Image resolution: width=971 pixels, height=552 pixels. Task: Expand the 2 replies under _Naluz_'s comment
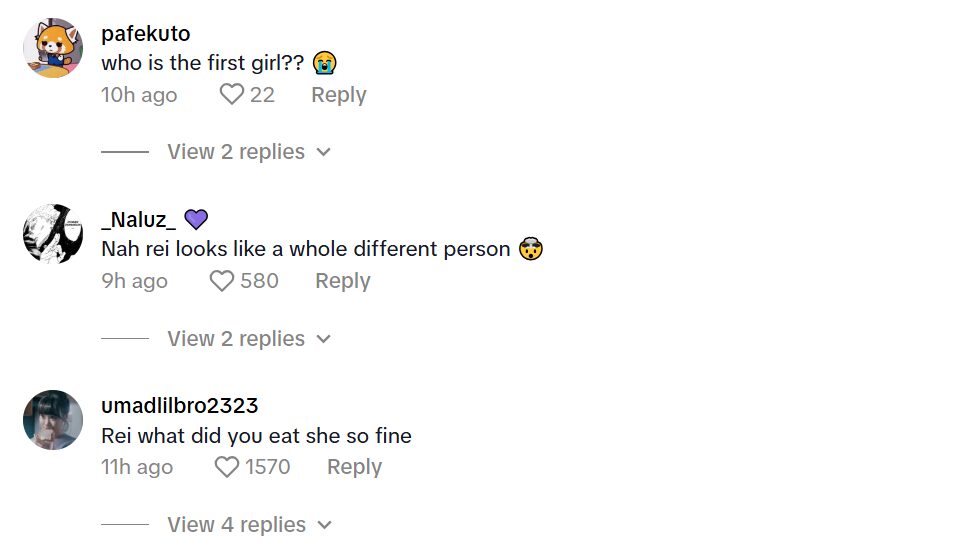[x=248, y=339]
